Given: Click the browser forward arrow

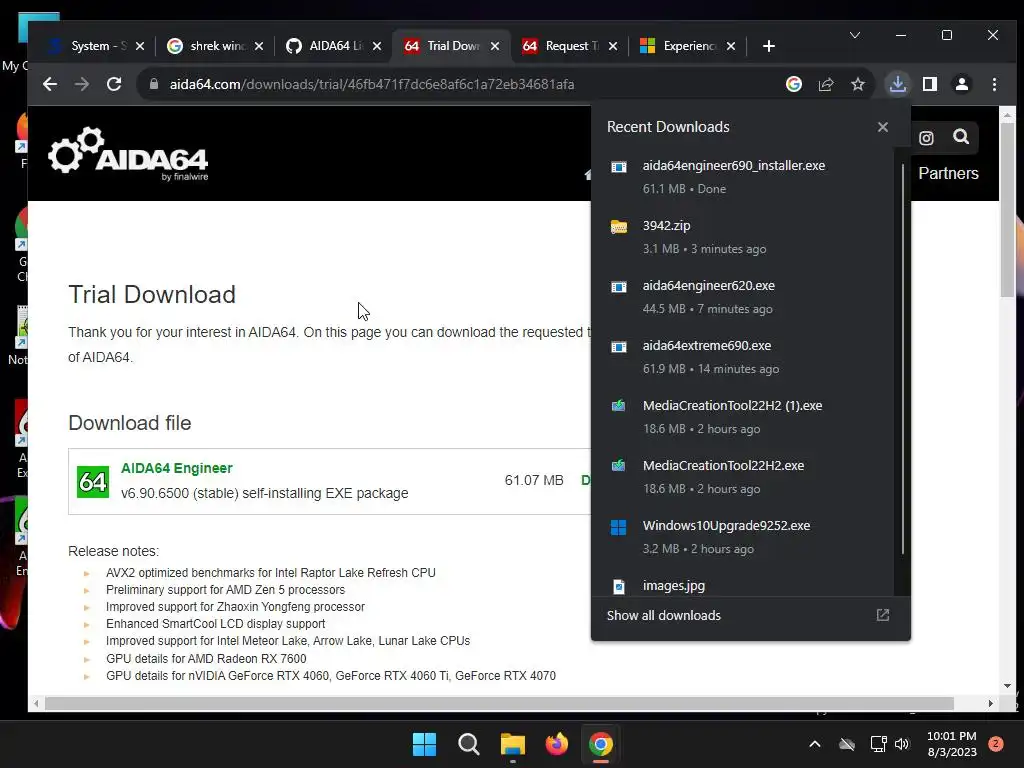Looking at the screenshot, I should coord(82,84).
